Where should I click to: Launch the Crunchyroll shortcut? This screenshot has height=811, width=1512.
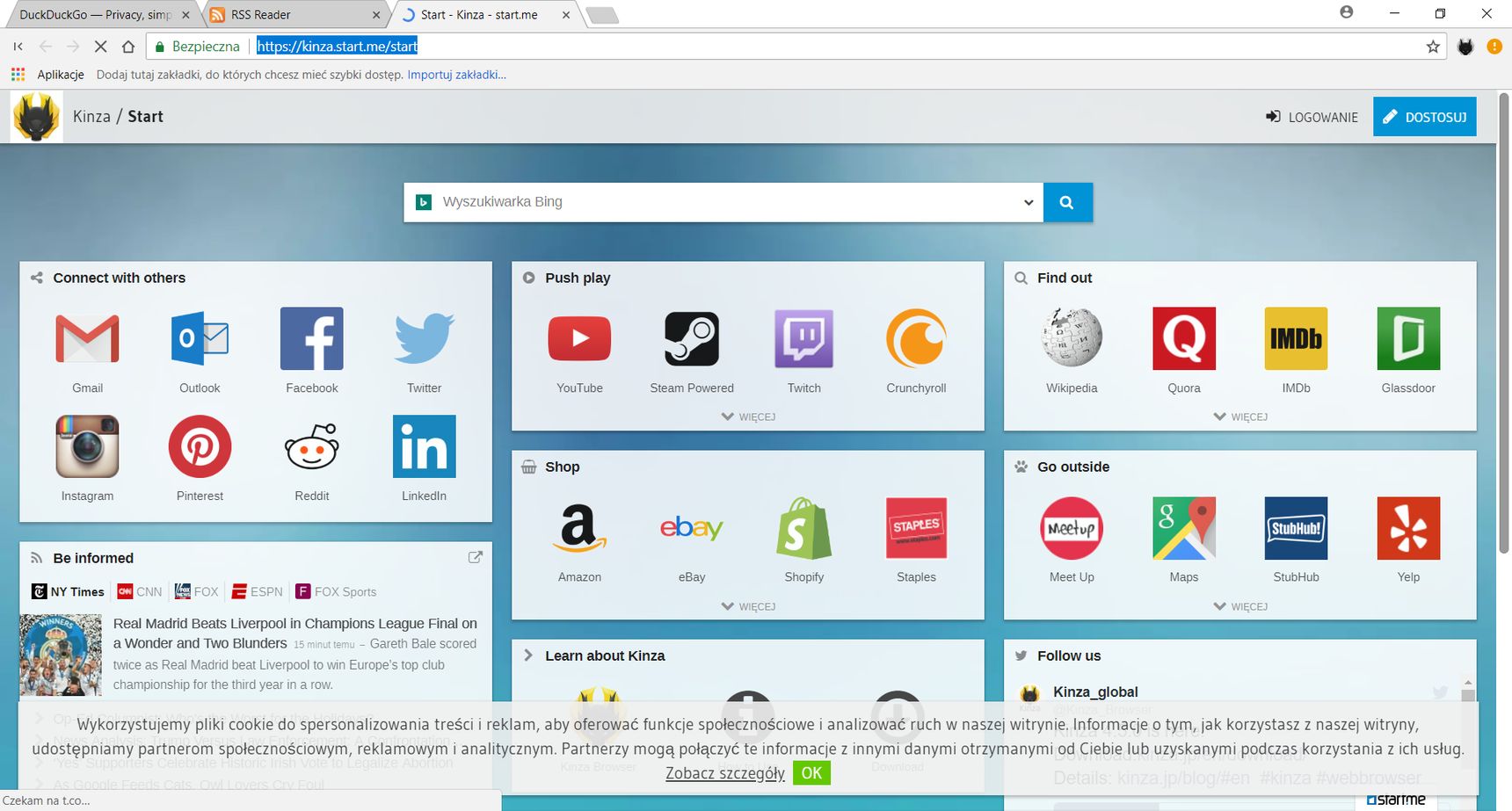917,338
